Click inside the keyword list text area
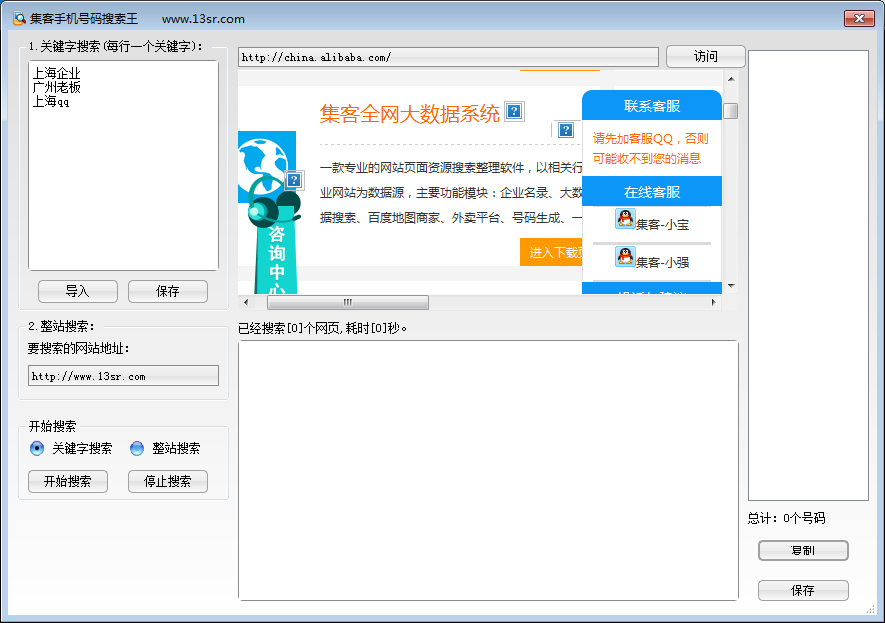The image size is (885, 623). tap(124, 165)
